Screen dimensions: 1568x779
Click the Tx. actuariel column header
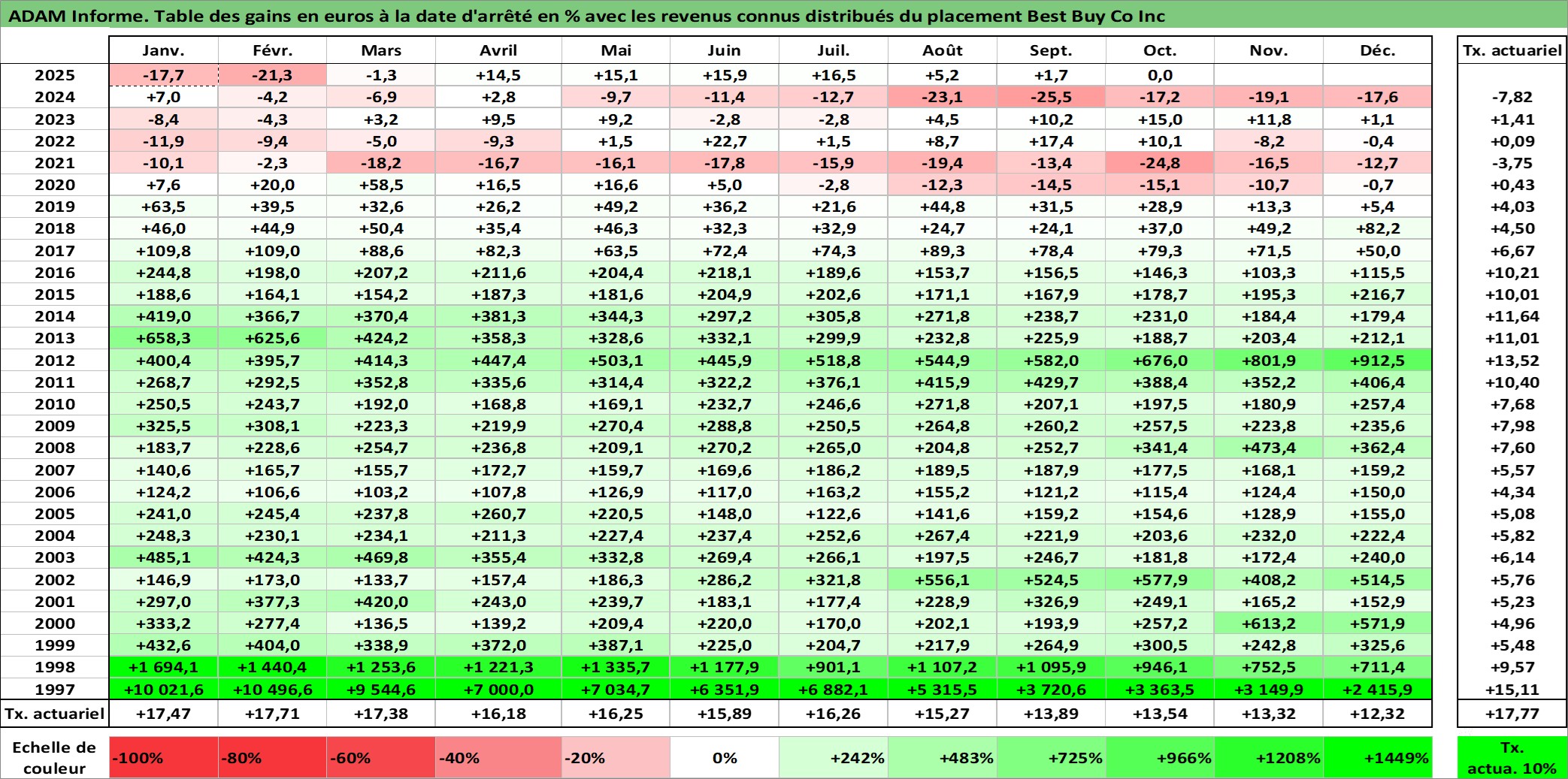coord(1512,50)
